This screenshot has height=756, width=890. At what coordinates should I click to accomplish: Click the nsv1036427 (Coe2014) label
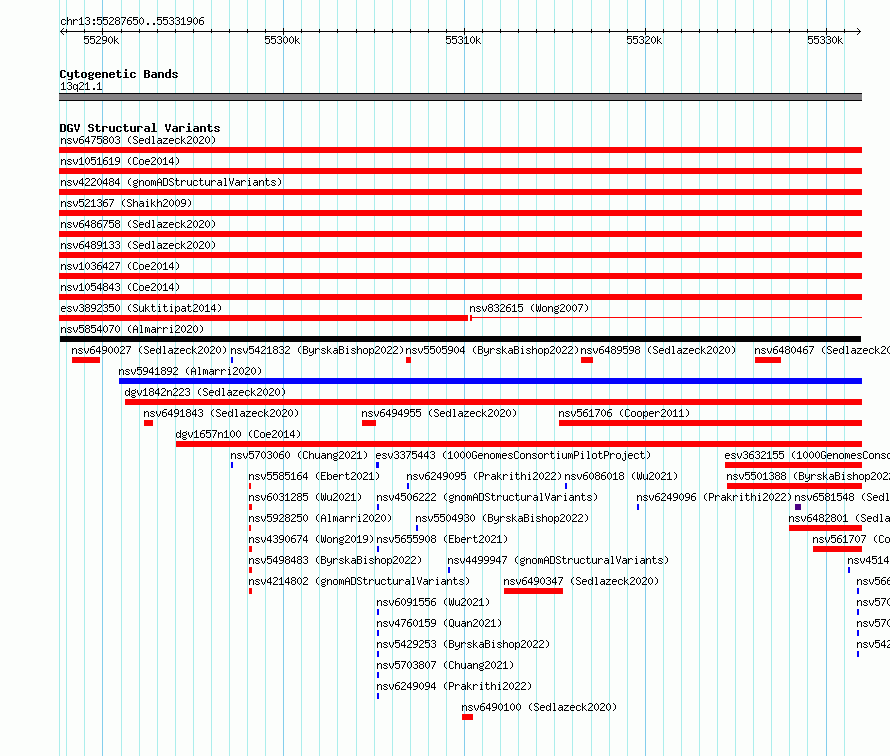120,266
